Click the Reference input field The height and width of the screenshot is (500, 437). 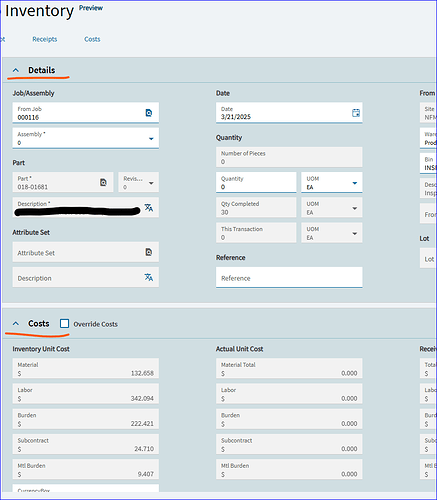(x=289, y=277)
